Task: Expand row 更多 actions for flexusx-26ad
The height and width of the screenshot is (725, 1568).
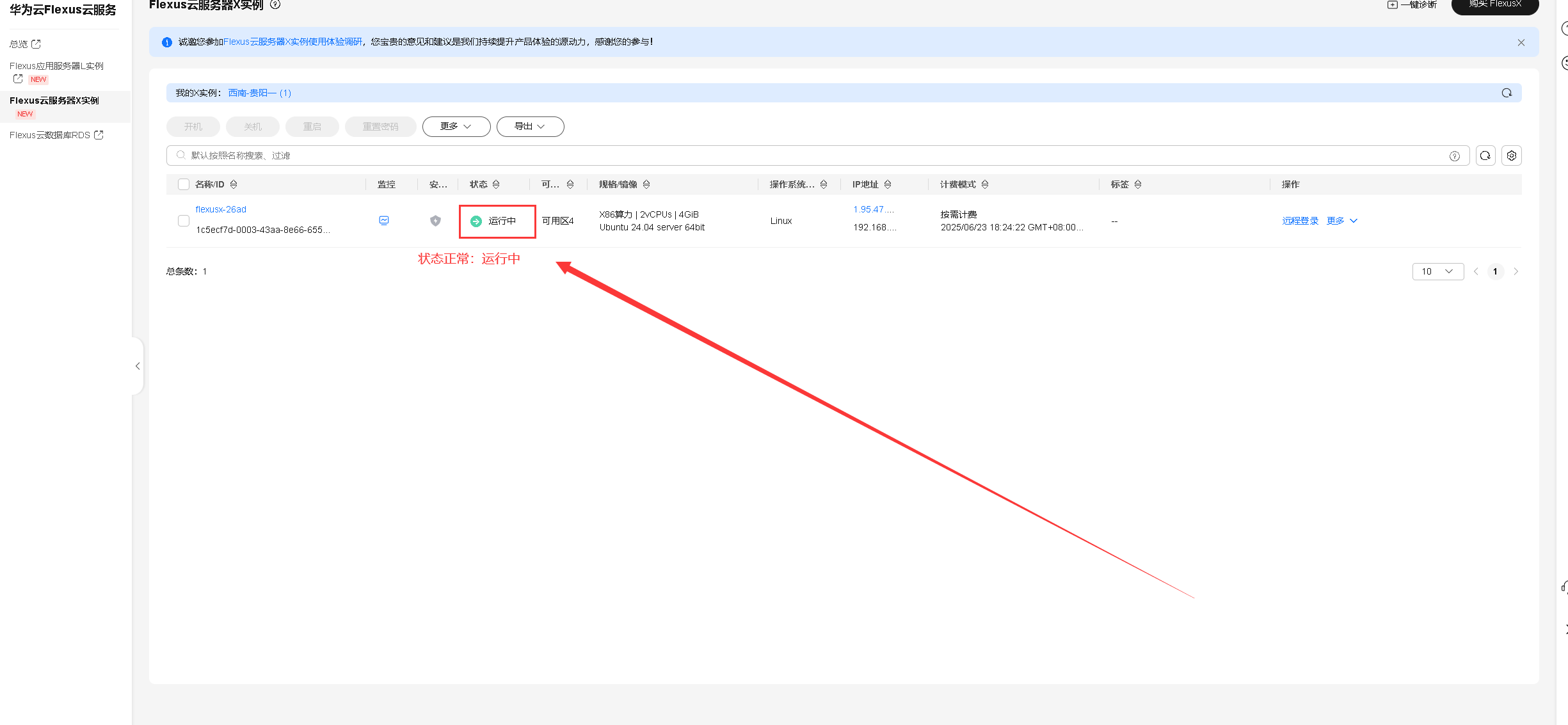Action: (x=1342, y=221)
